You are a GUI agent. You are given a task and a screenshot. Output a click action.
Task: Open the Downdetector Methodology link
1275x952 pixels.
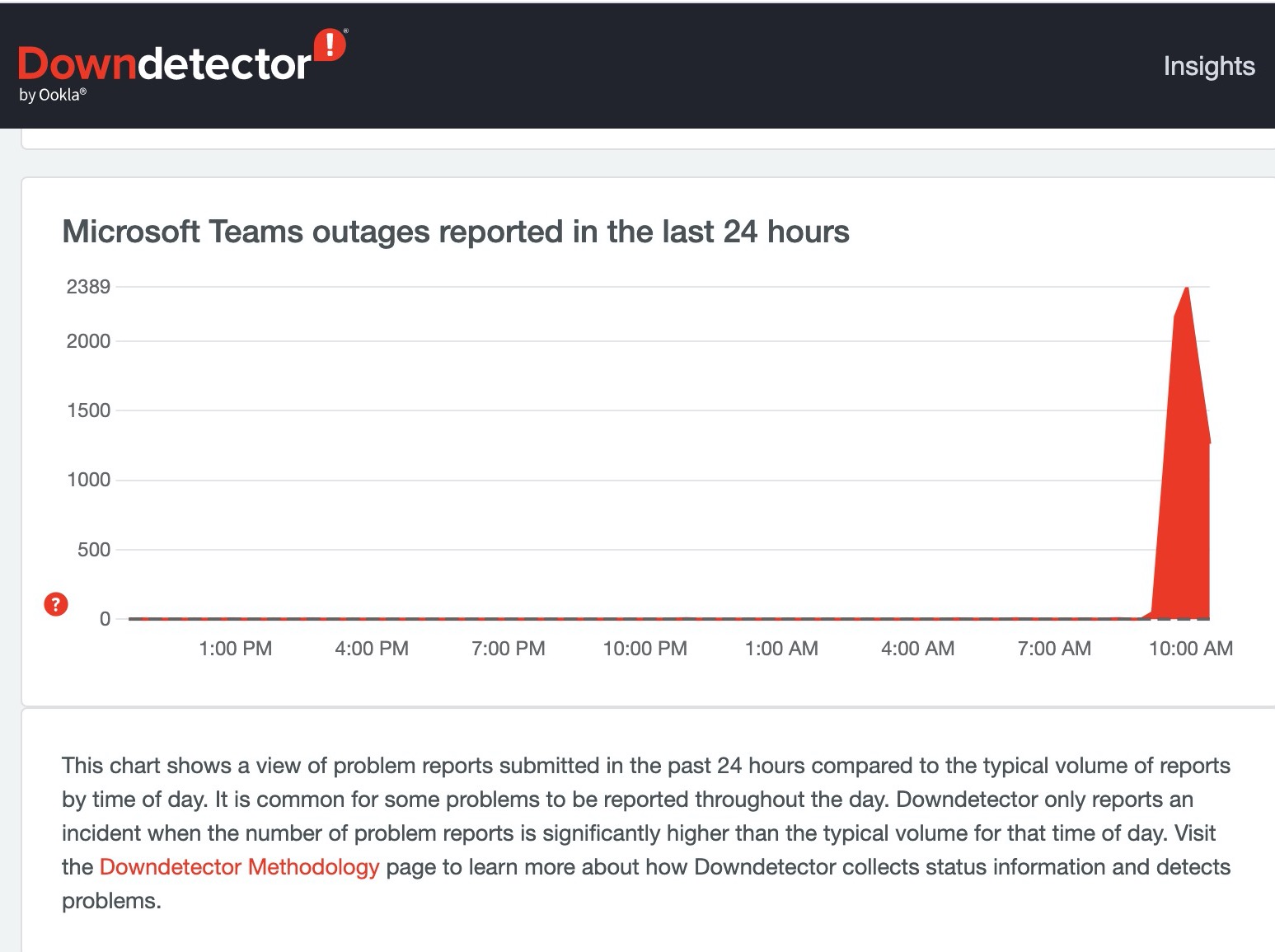(239, 867)
